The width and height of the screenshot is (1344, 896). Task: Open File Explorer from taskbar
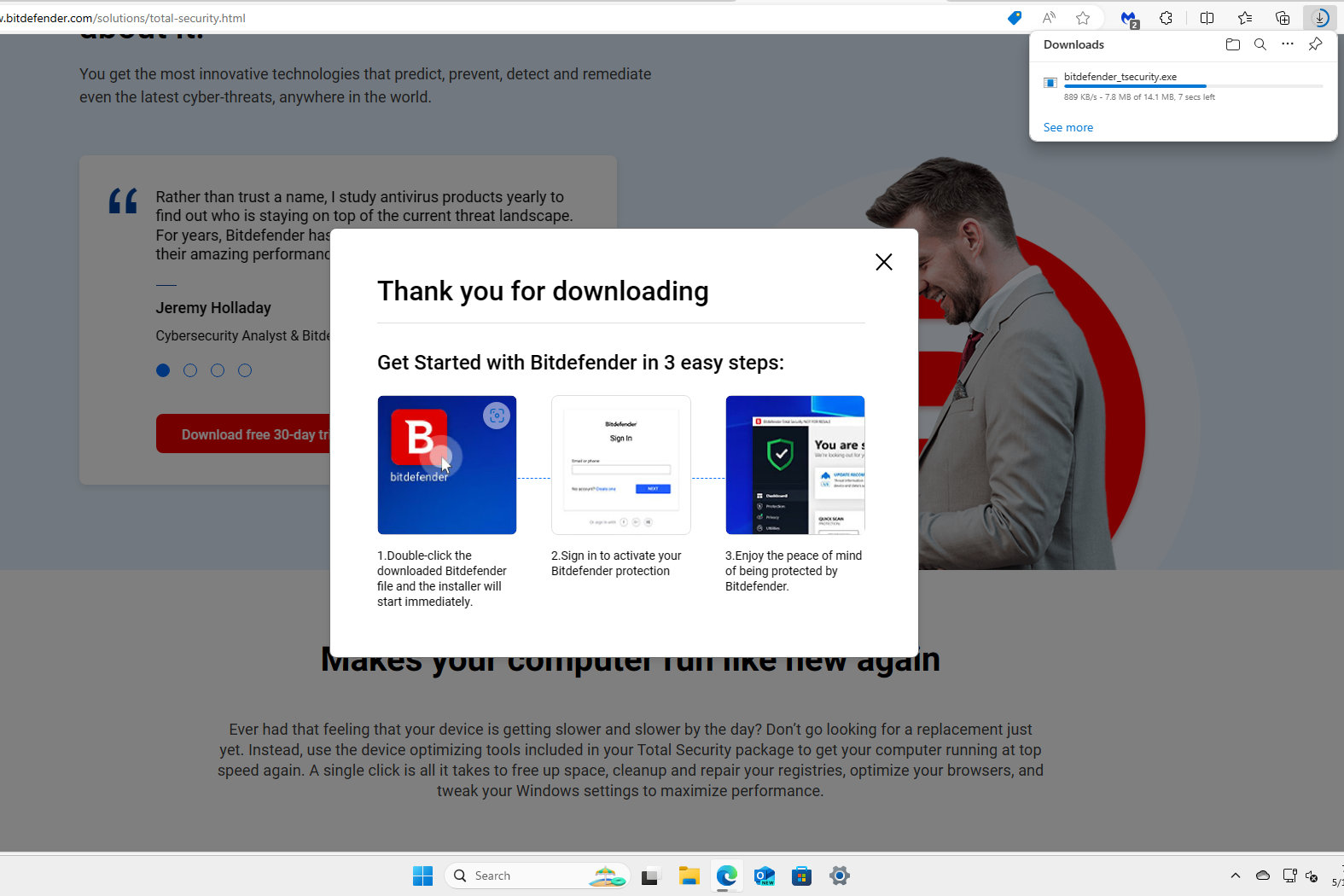pyautogui.click(x=689, y=876)
